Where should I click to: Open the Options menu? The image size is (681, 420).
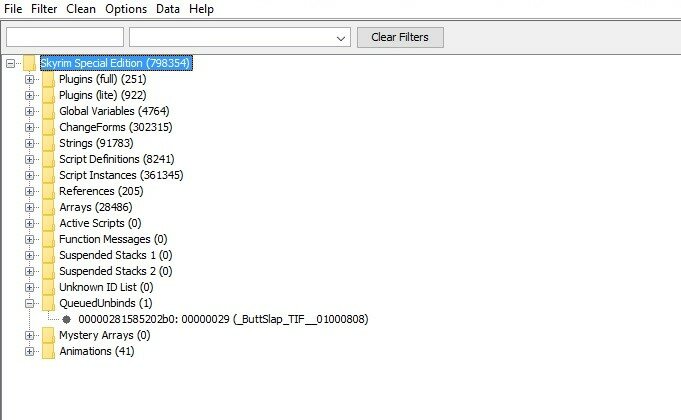(126, 9)
